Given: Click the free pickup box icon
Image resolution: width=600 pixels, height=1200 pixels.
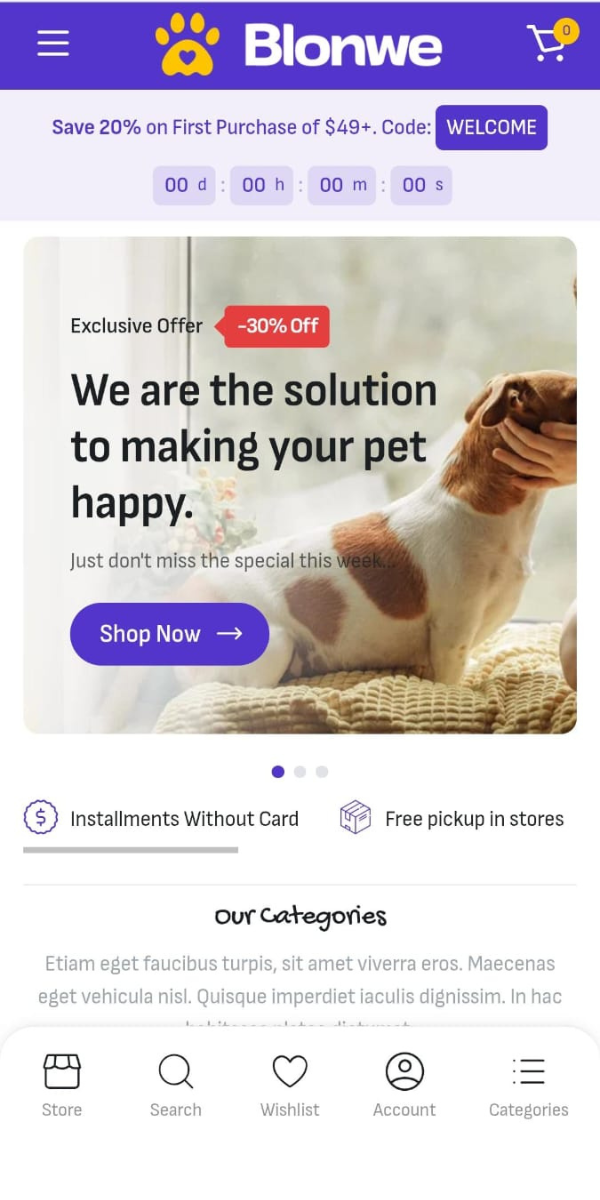Looking at the screenshot, I should (355, 818).
